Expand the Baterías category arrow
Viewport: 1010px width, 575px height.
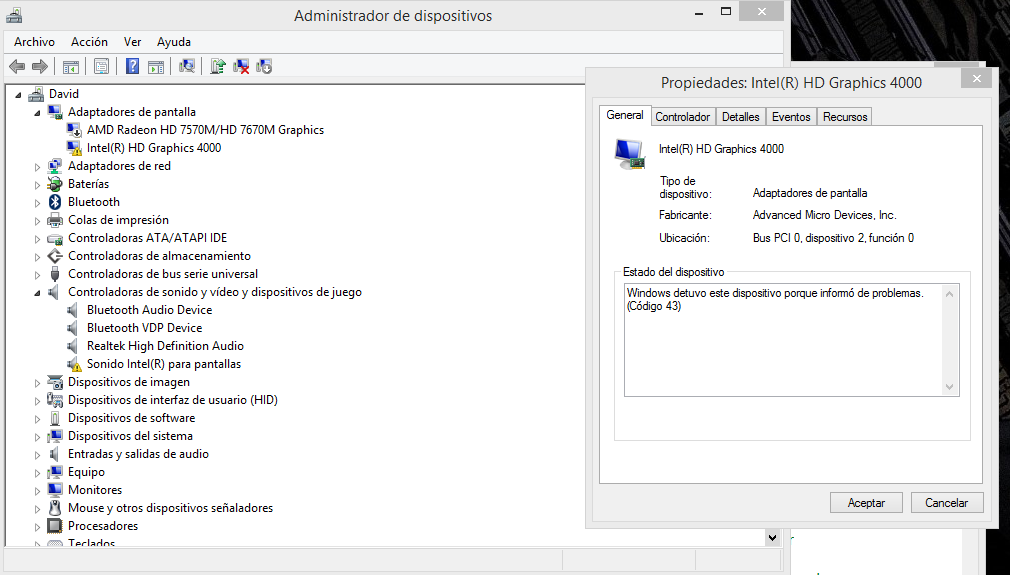(x=37, y=185)
